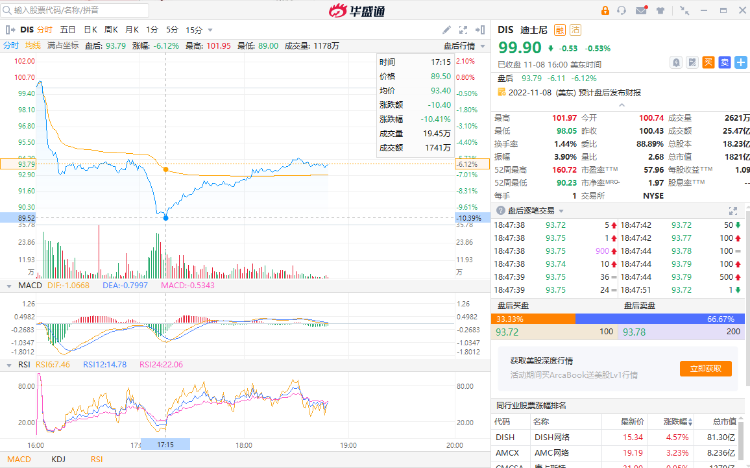Click the notes icon beside the bell
750x468 pixels.
[x=692, y=62]
